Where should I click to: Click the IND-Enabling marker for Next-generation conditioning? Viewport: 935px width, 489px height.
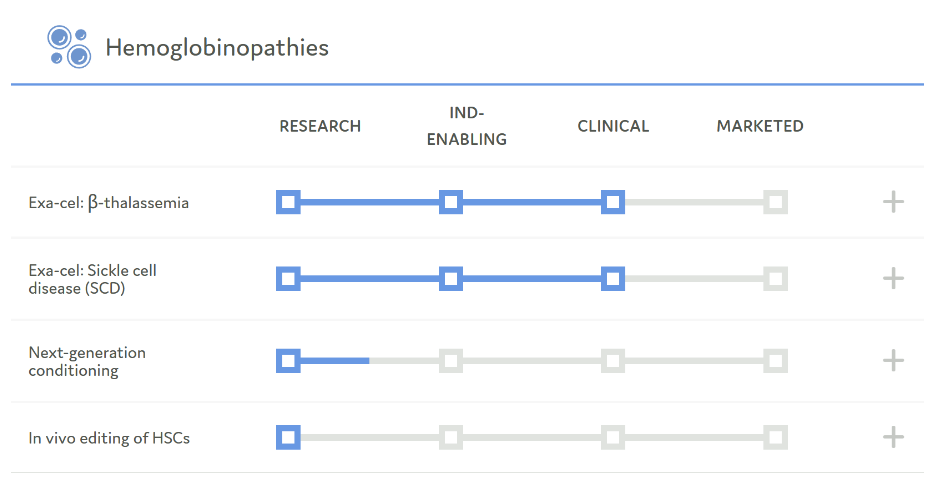click(451, 361)
